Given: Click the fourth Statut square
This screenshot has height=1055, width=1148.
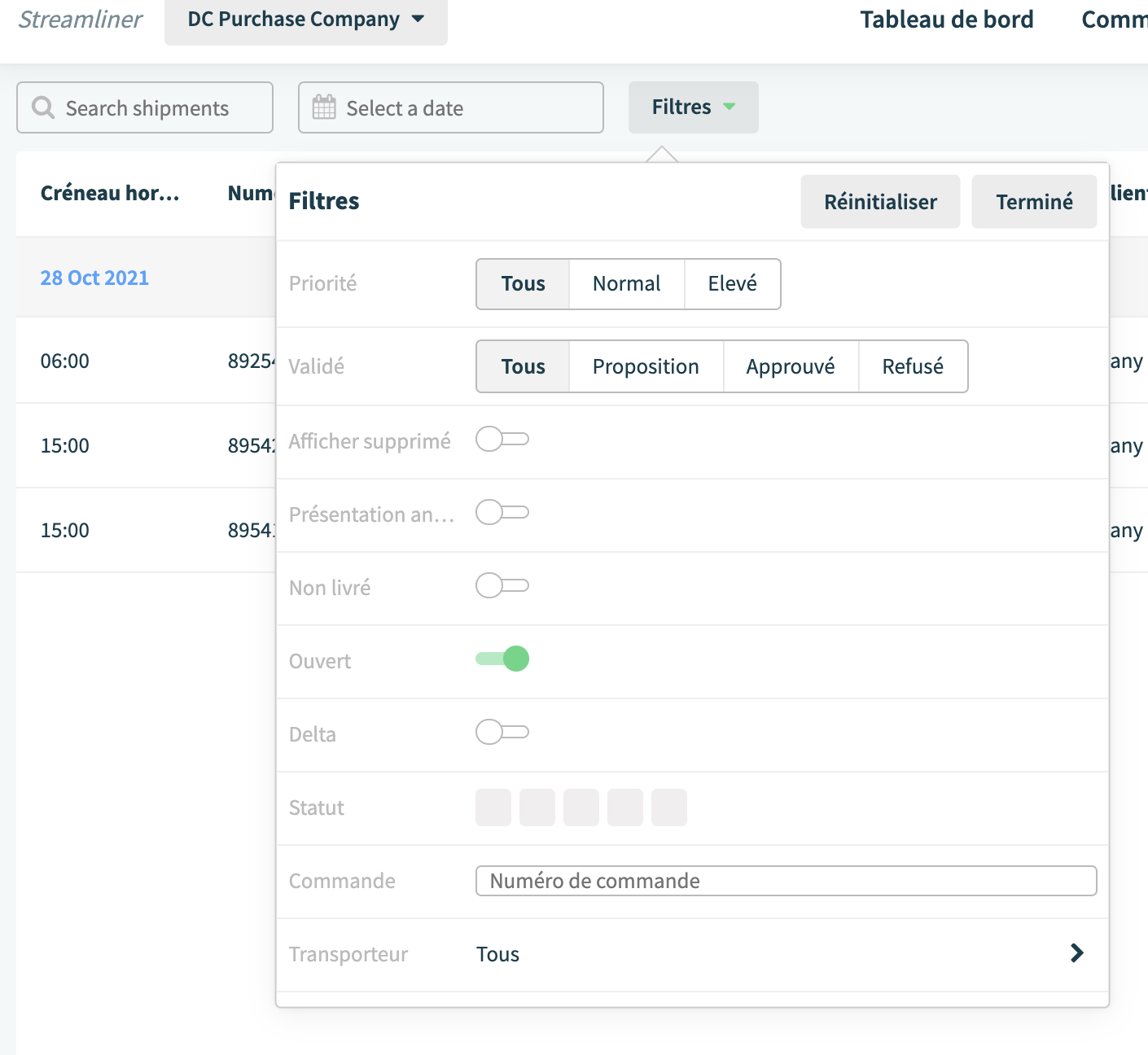Looking at the screenshot, I should click(x=625, y=808).
